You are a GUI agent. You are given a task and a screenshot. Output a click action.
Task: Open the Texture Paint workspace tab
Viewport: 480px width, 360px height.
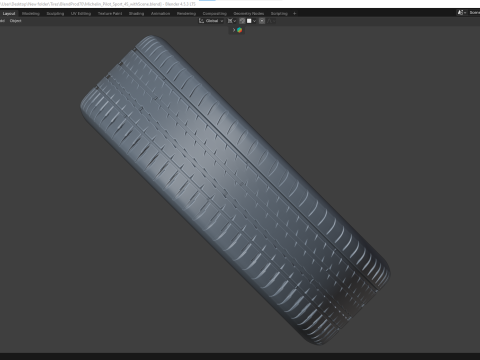click(110, 14)
